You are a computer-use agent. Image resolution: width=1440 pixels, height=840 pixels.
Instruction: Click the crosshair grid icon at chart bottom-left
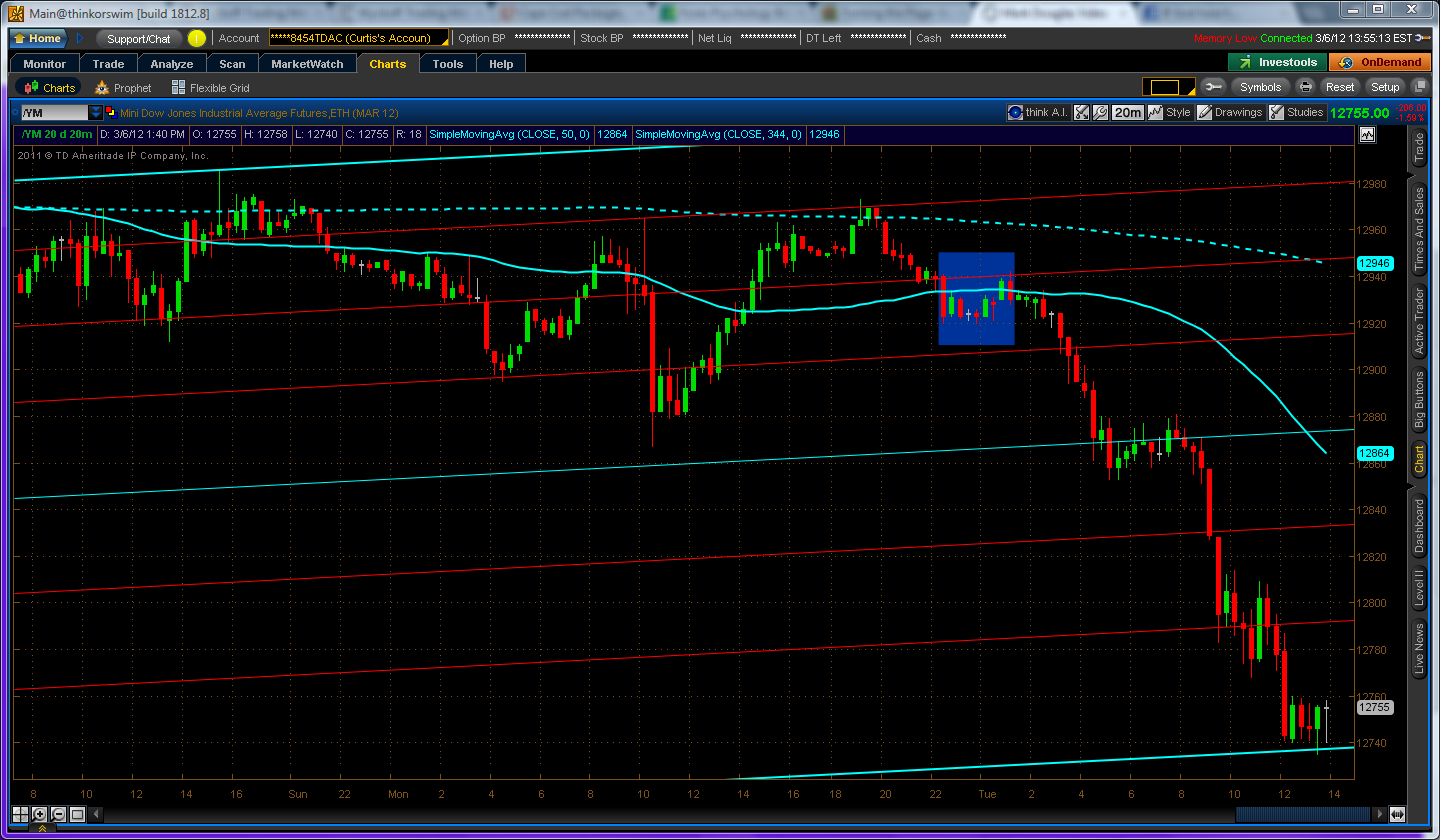click(x=20, y=814)
